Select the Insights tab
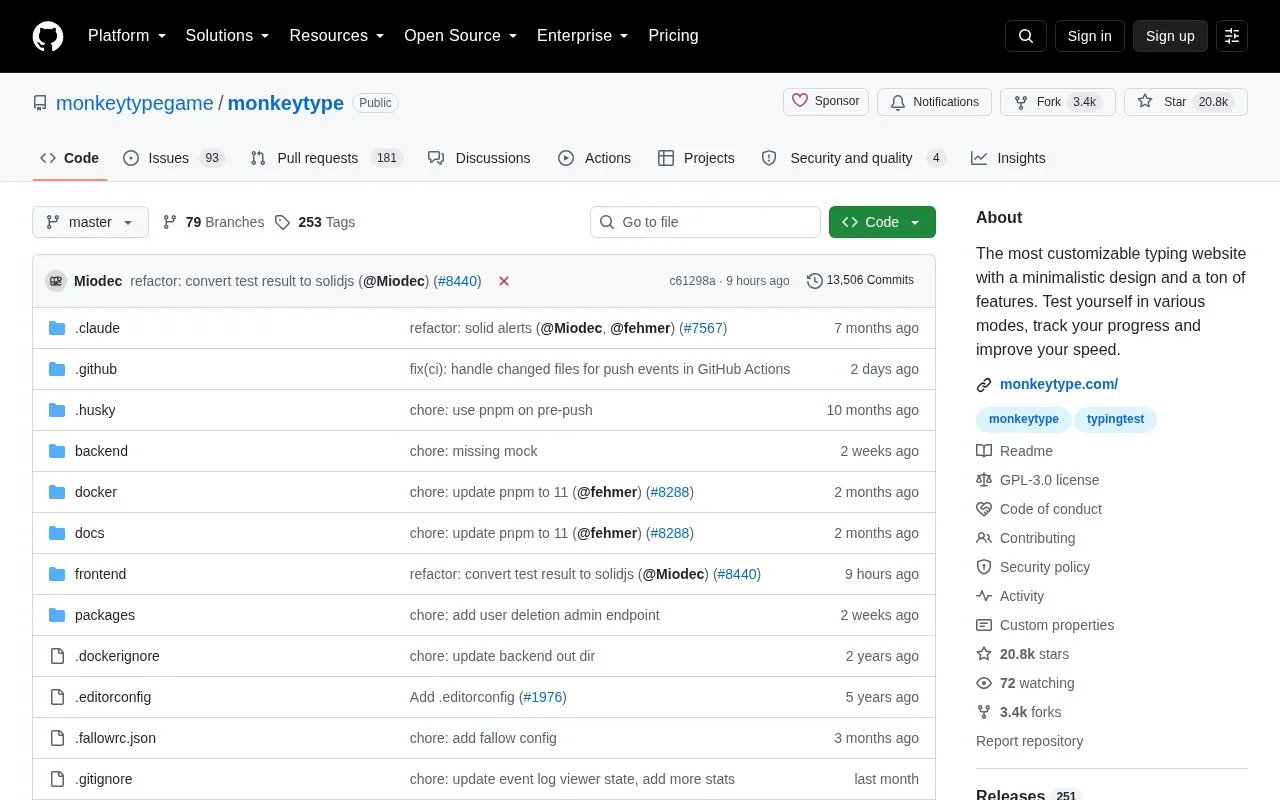The height and width of the screenshot is (800, 1280). [x=1008, y=158]
